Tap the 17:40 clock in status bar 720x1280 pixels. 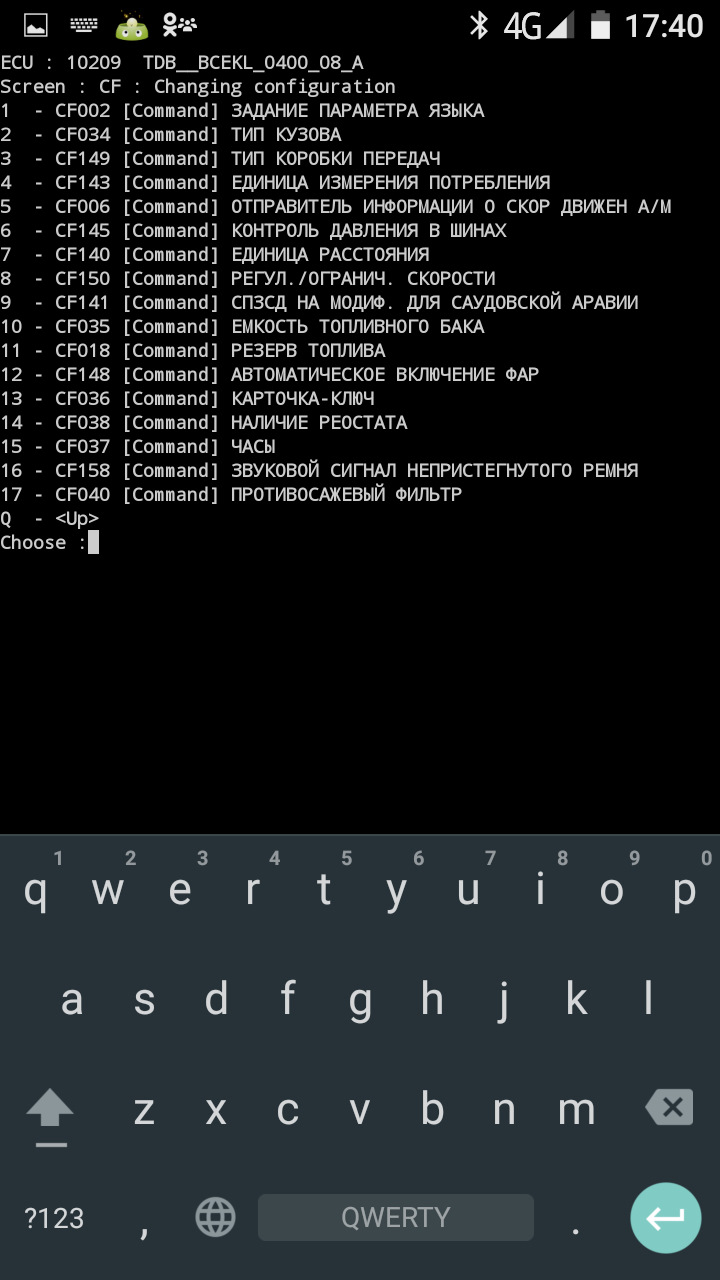pos(663,25)
